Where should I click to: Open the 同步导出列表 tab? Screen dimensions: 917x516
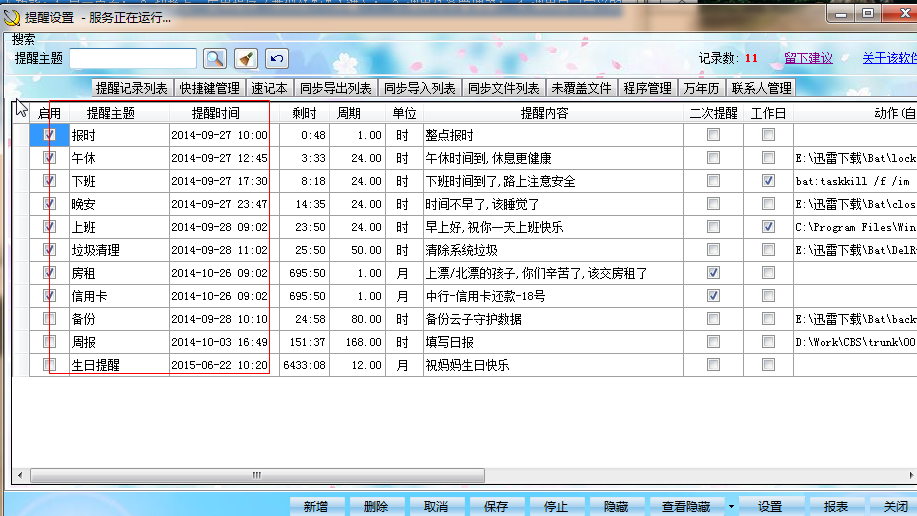point(336,88)
